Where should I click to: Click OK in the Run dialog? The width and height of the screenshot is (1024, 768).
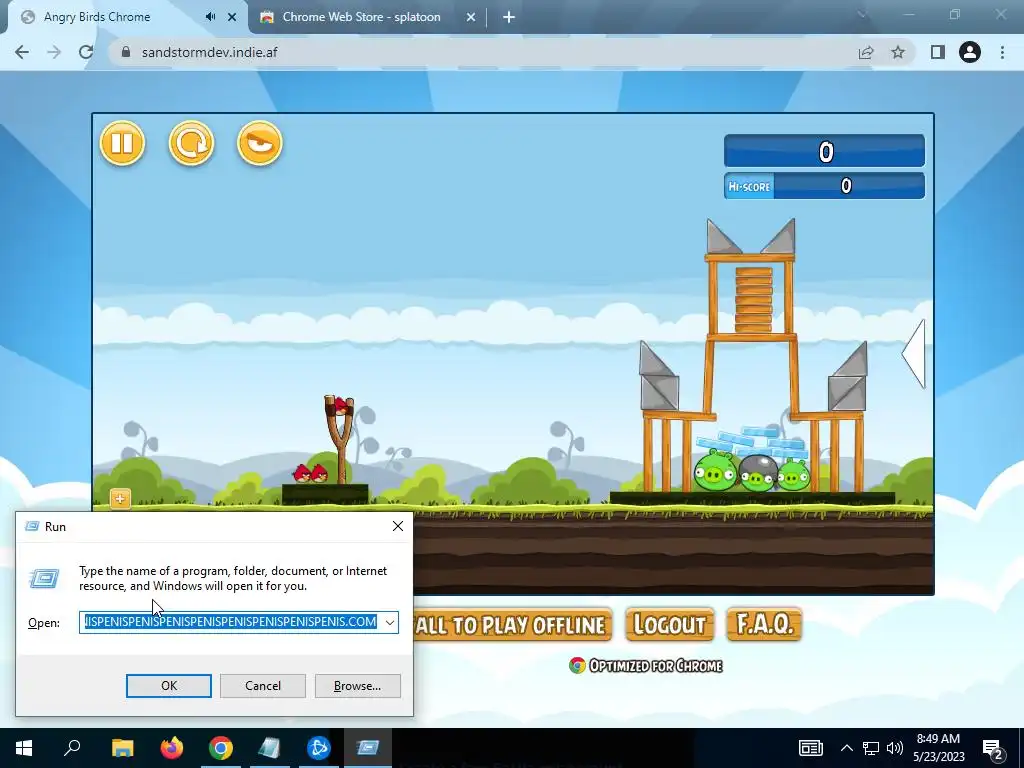168,686
